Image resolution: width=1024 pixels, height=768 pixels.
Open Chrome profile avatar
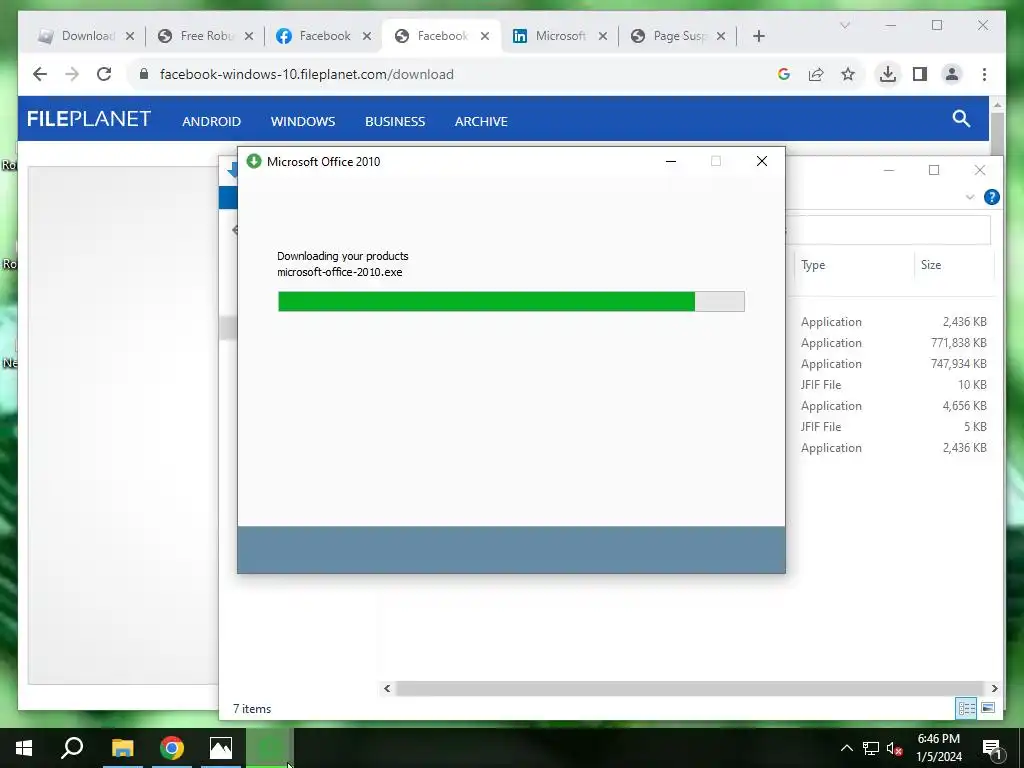952,74
